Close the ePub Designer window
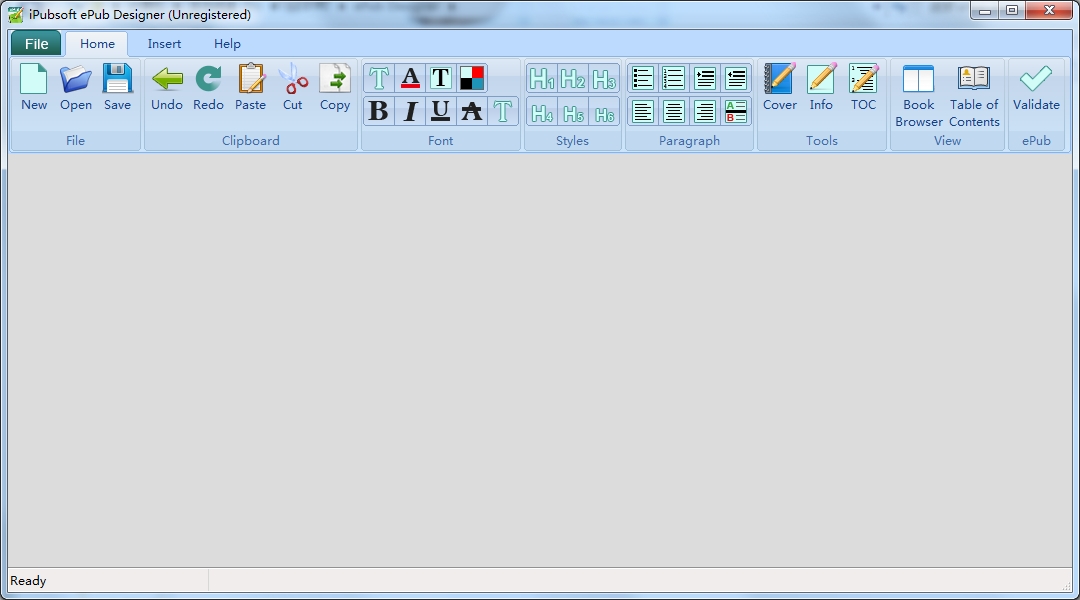 pos(1049,11)
